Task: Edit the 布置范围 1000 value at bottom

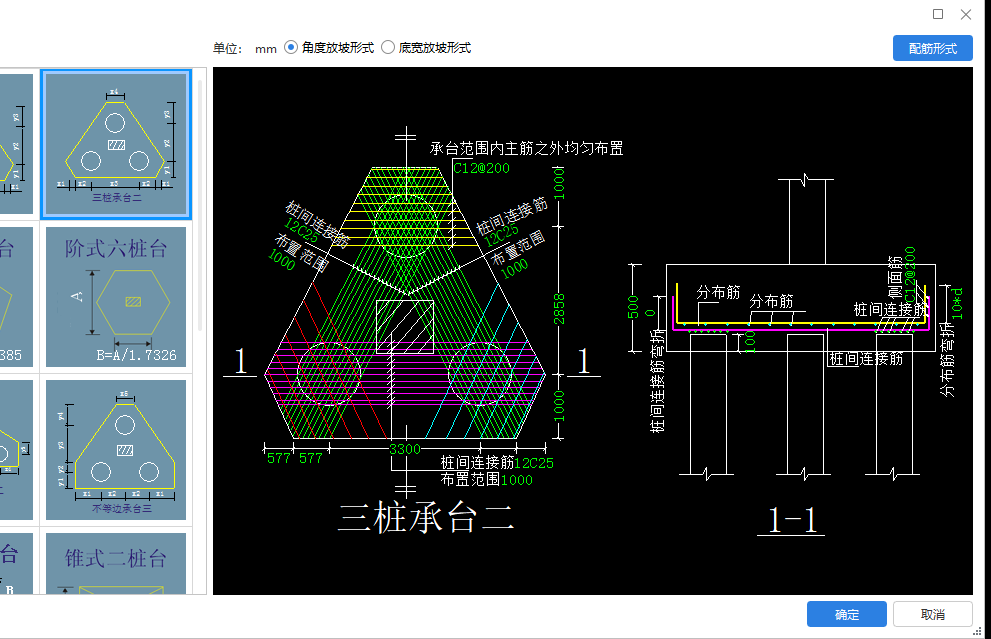Action: [517, 480]
